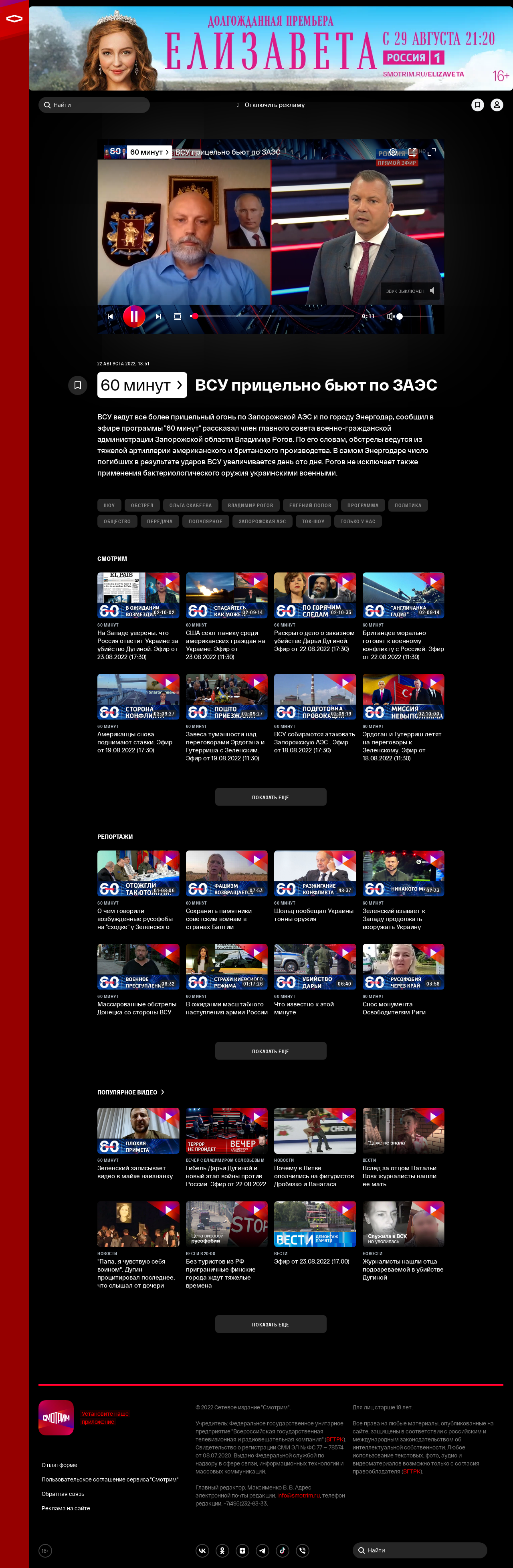This screenshot has width=513, height=1568.
Task: Select the 'ОЛЬГА СКАБЕЕВА' tag
Action: pos(190,505)
